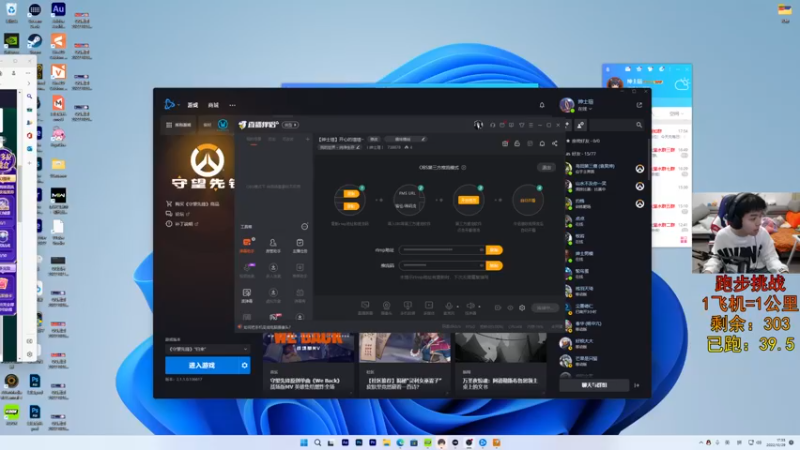Click the bell icon in live companion header
Screen dimensions: 800x450
542,144
